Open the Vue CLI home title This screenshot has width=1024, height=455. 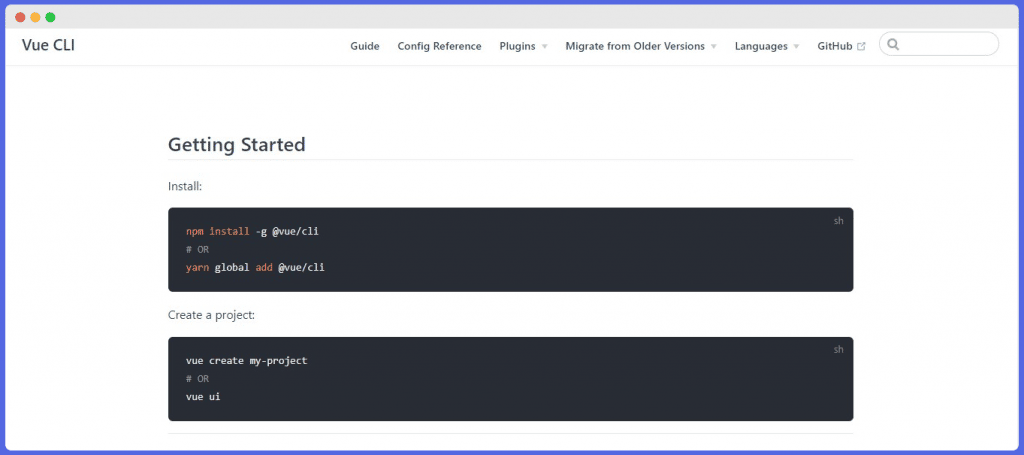pos(48,46)
